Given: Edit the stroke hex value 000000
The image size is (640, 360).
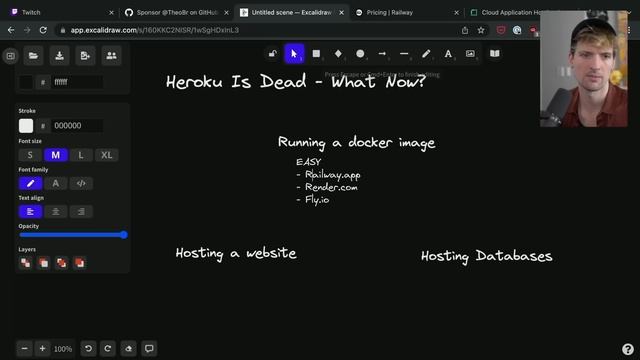Looking at the screenshot, I should [77, 126].
